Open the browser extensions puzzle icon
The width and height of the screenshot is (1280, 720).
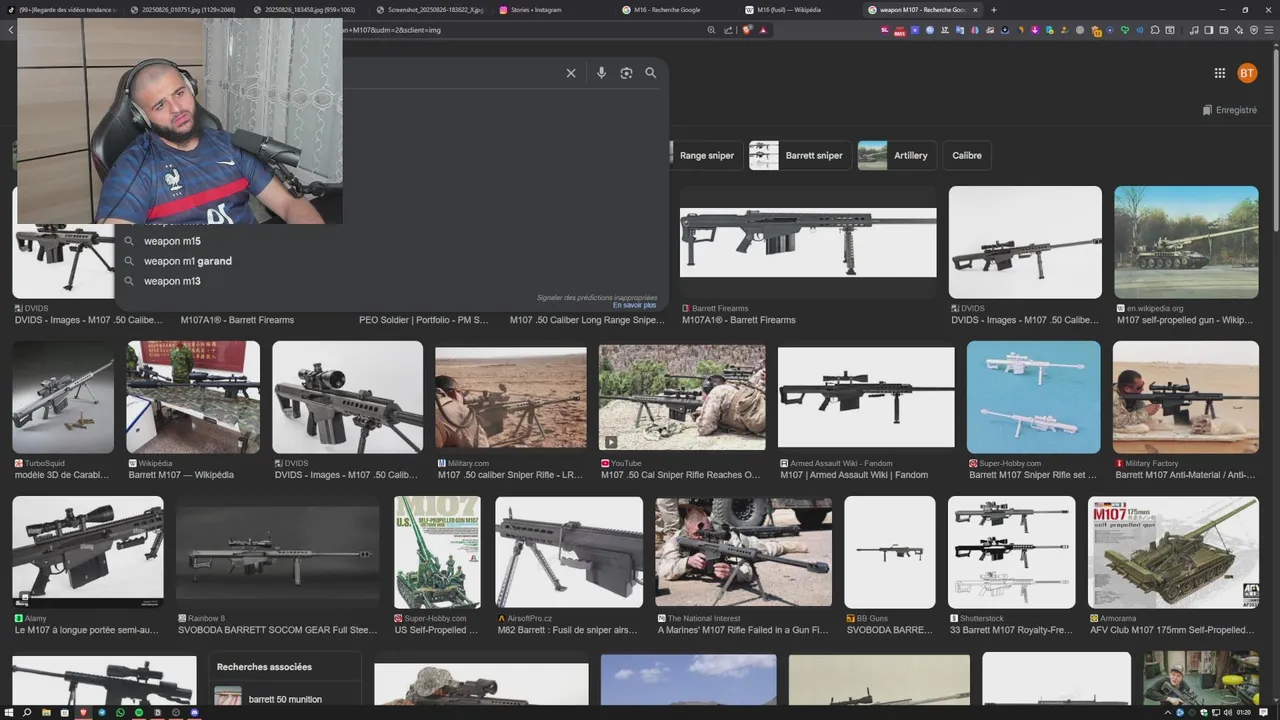click(1155, 30)
